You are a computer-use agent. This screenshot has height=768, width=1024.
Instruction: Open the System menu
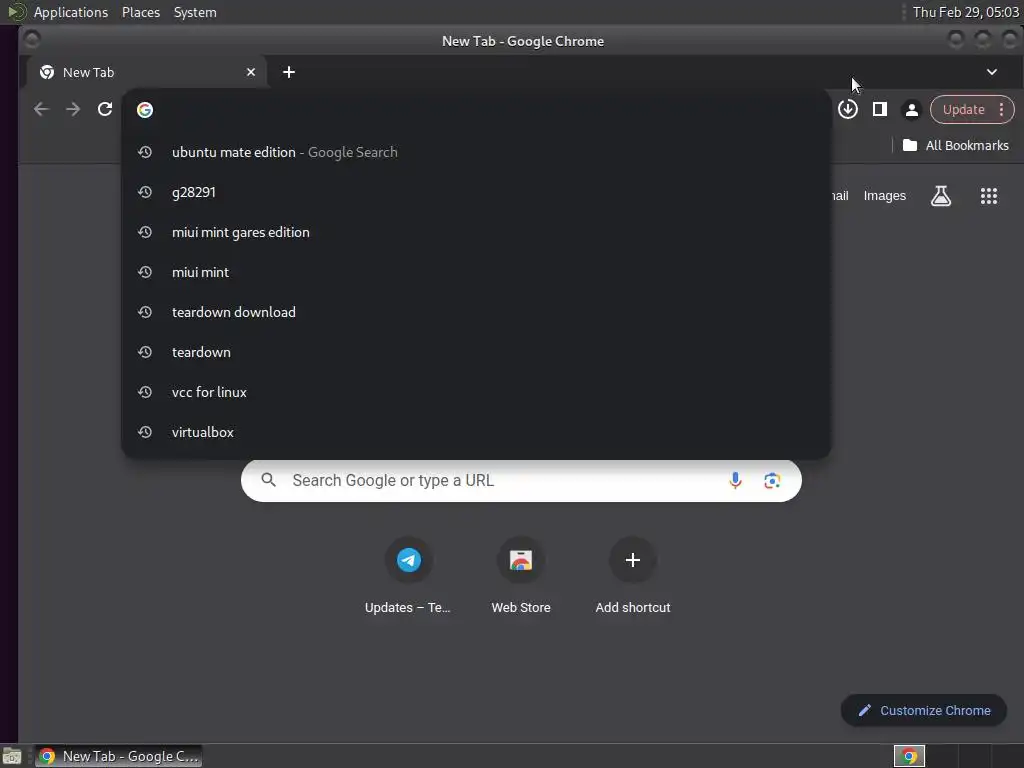[x=195, y=12]
